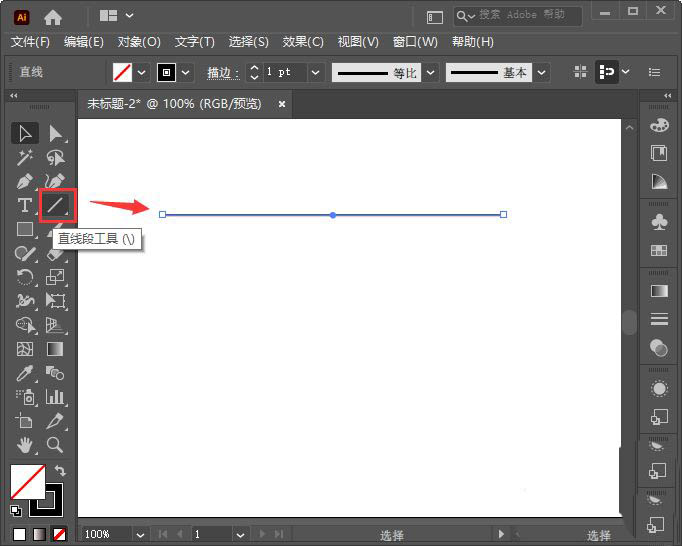The image size is (682, 546).
Task: Select the Pen tool
Action: click(x=25, y=181)
